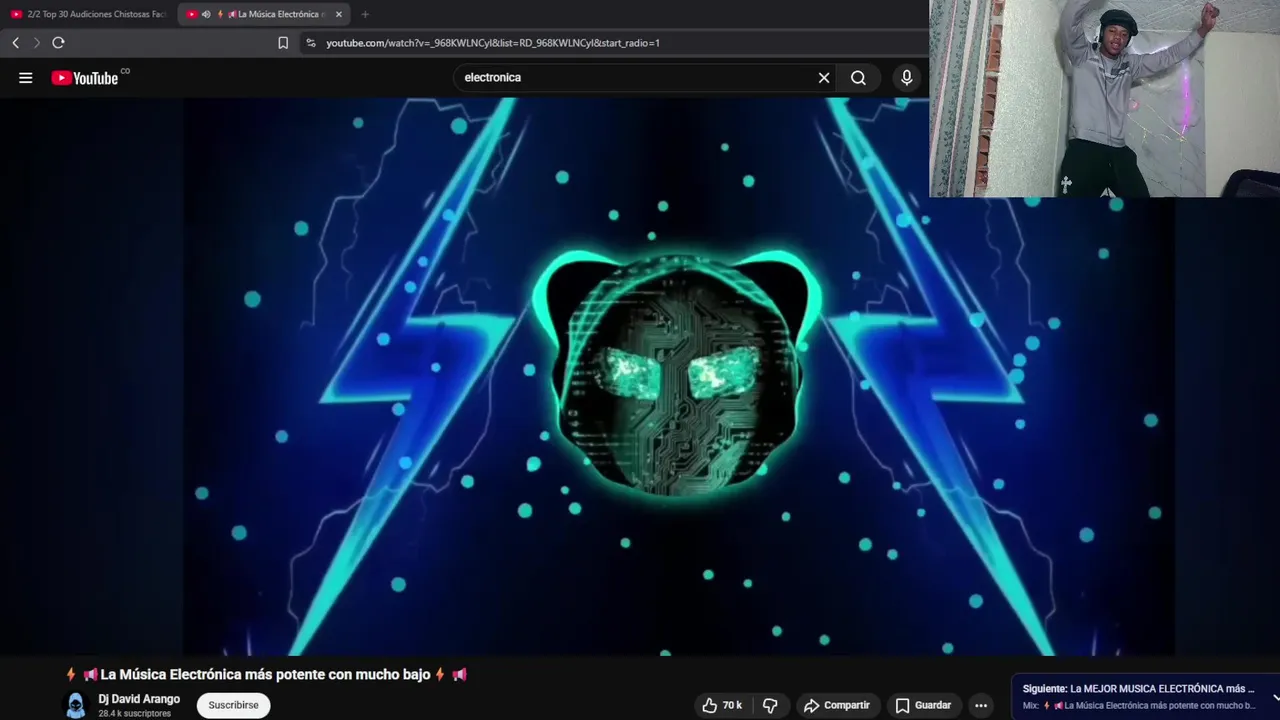Click the Mix: La Música Electrónica playlist label

pos(1138,706)
